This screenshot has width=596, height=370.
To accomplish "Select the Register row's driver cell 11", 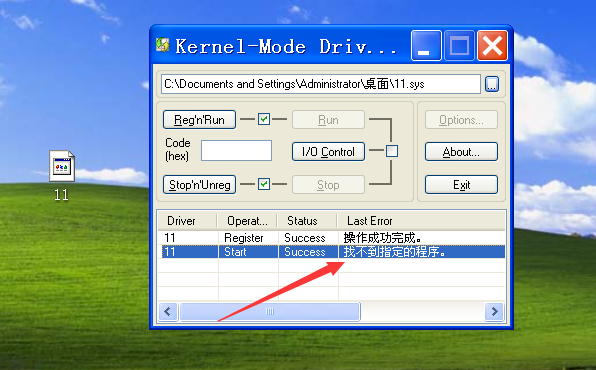I will tap(170, 238).
